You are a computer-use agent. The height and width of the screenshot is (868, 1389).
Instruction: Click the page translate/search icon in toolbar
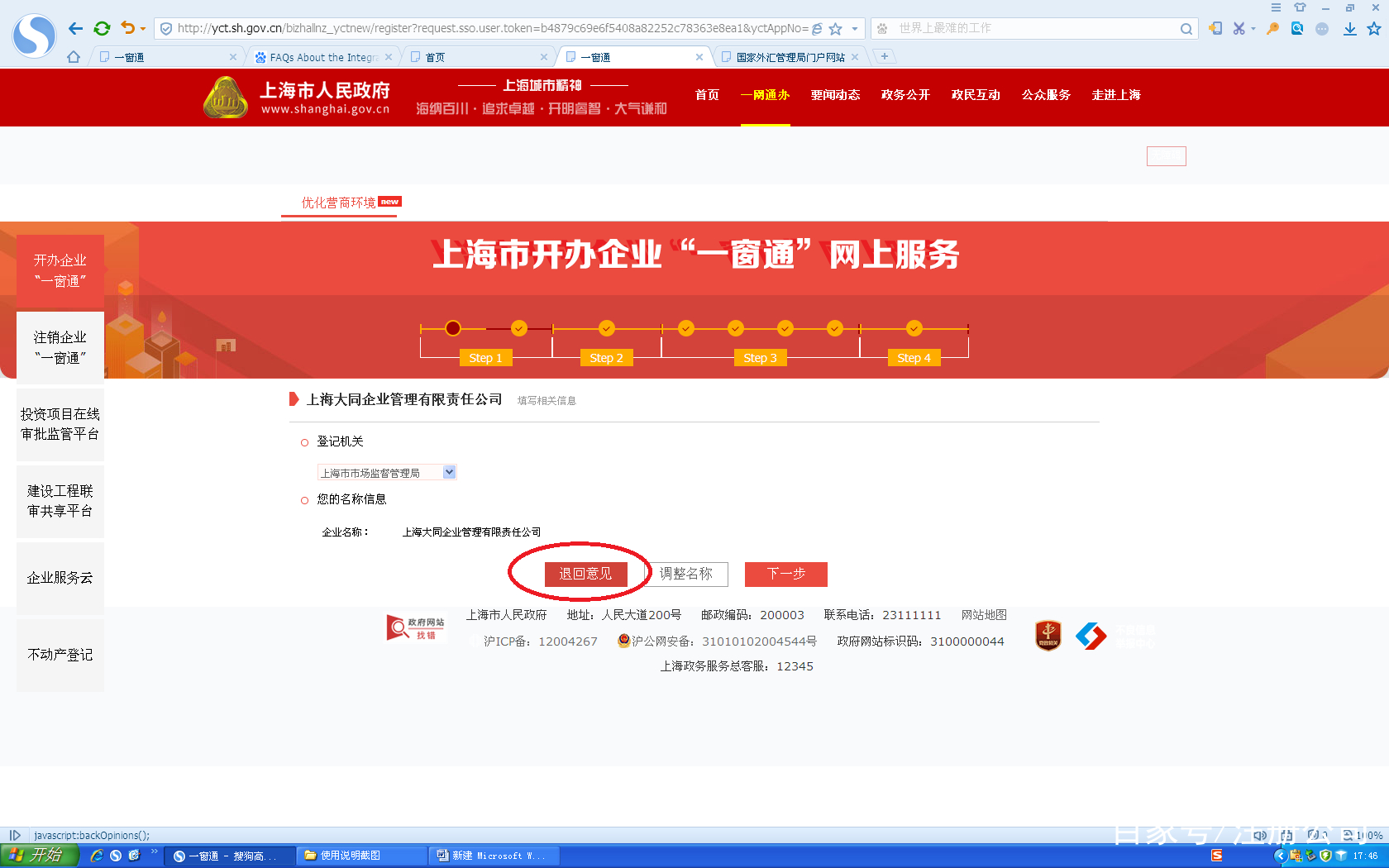pos(1297,28)
